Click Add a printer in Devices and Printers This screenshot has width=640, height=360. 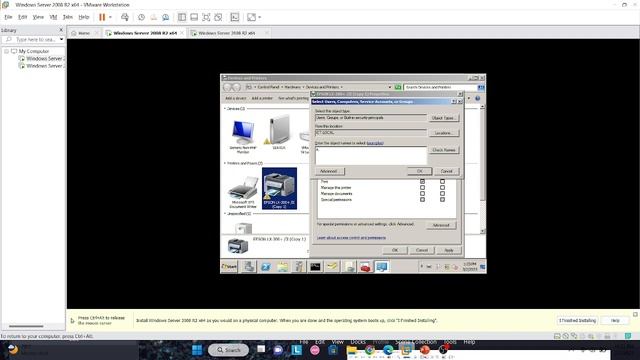[262, 98]
